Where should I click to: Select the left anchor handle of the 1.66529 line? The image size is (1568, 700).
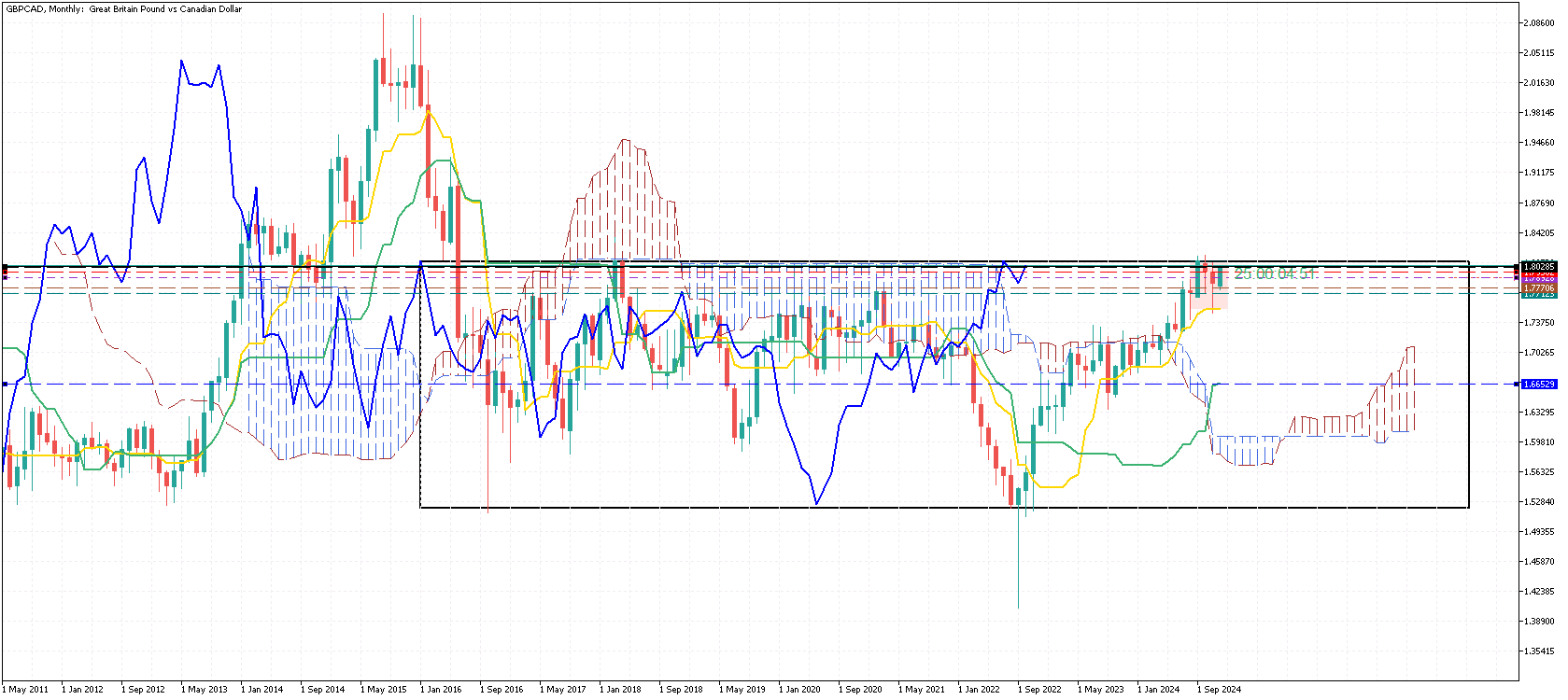point(5,385)
